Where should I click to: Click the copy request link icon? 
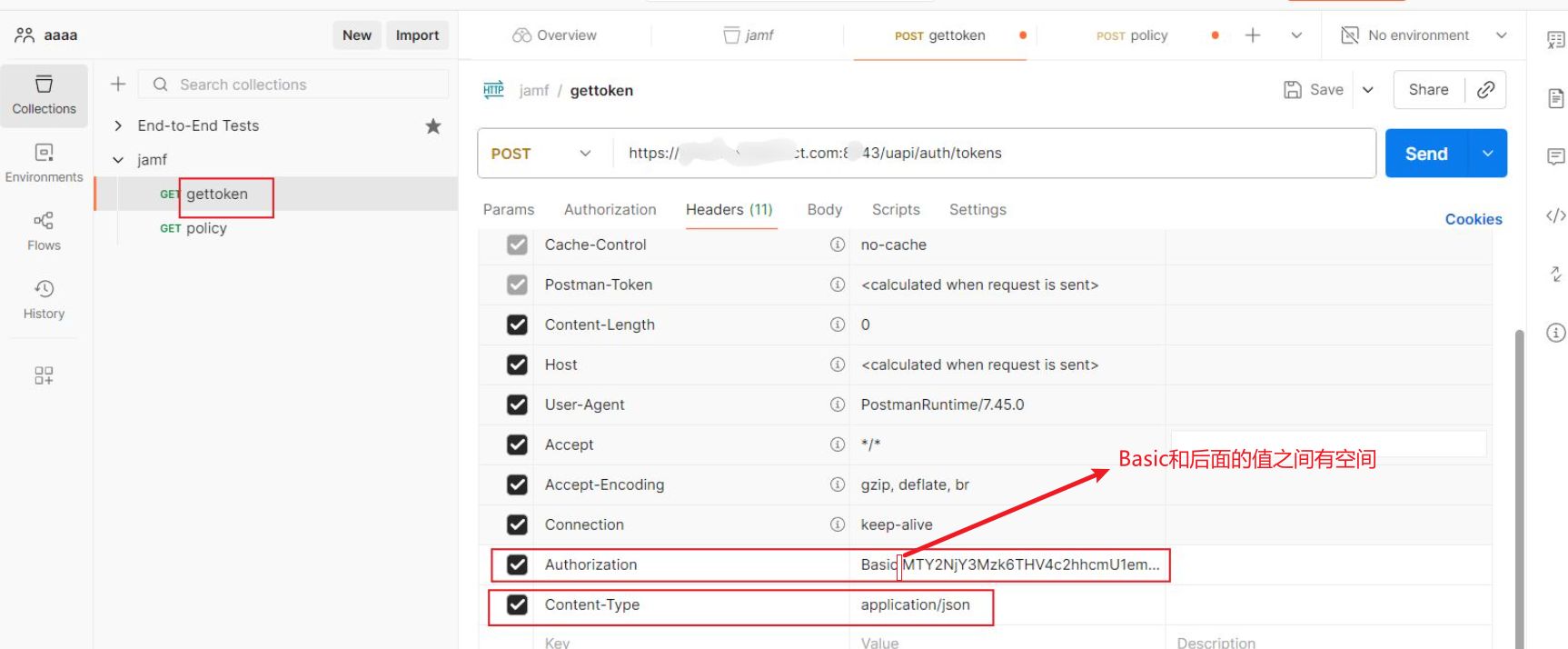tap(1485, 89)
